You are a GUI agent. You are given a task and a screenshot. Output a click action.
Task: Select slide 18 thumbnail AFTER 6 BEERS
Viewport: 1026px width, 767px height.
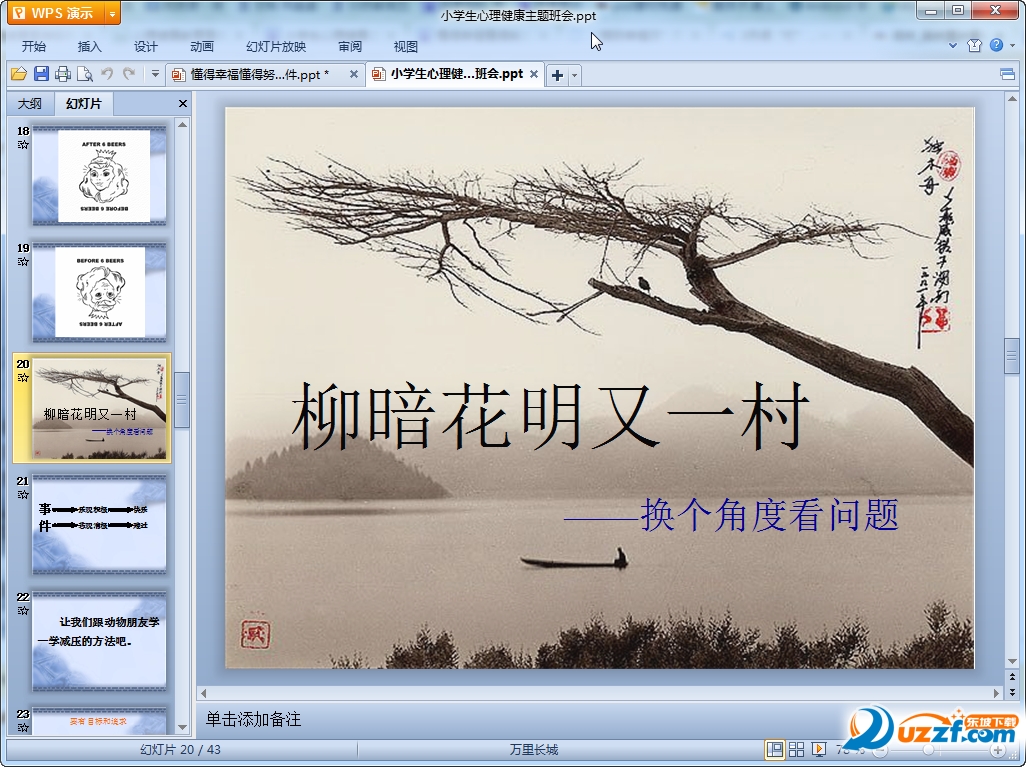tap(99, 176)
